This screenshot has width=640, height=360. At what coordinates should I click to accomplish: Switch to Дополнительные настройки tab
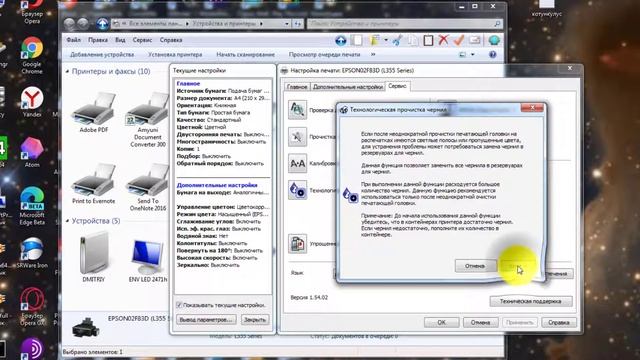coord(348,87)
